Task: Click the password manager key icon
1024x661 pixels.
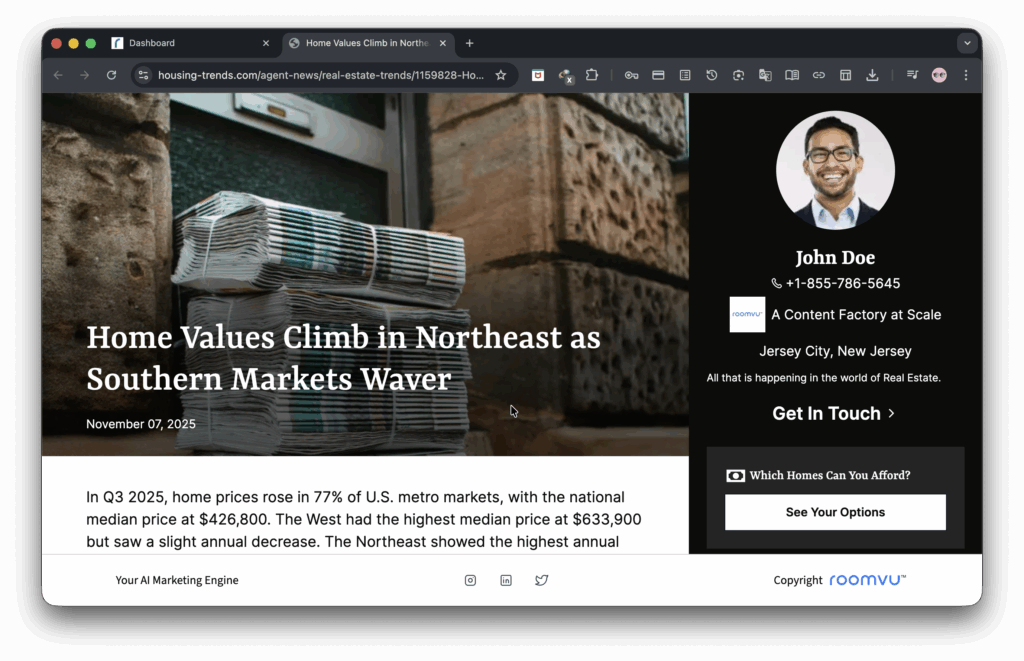Action: point(631,75)
